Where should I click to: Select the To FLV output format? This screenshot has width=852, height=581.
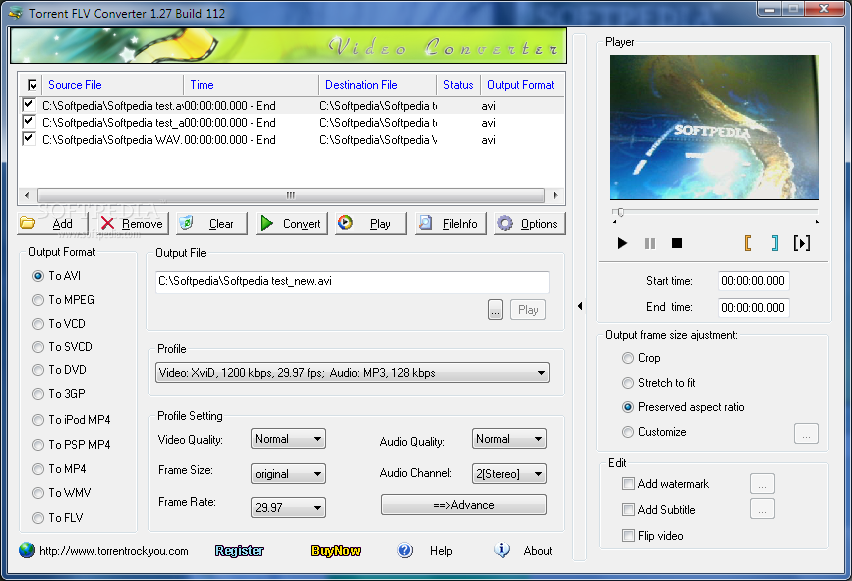[58, 518]
